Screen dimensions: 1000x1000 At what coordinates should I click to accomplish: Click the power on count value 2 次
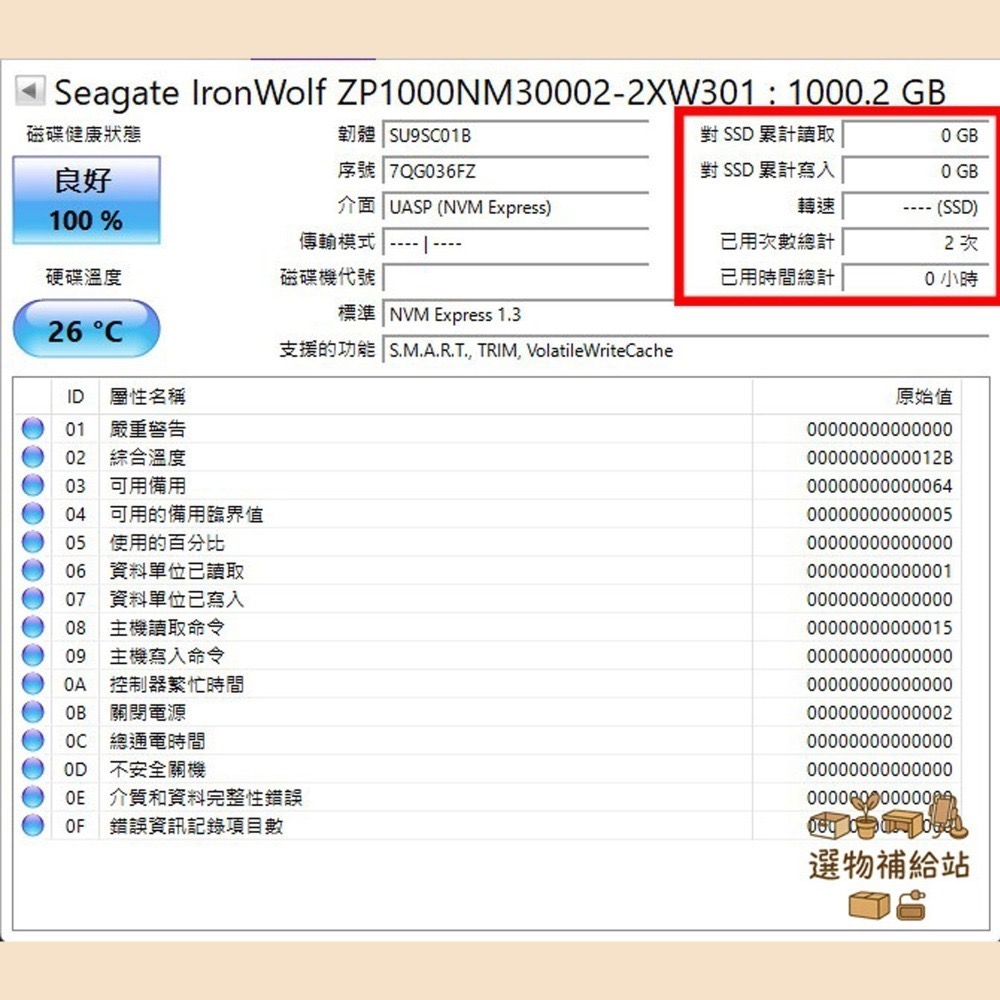point(916,242)
